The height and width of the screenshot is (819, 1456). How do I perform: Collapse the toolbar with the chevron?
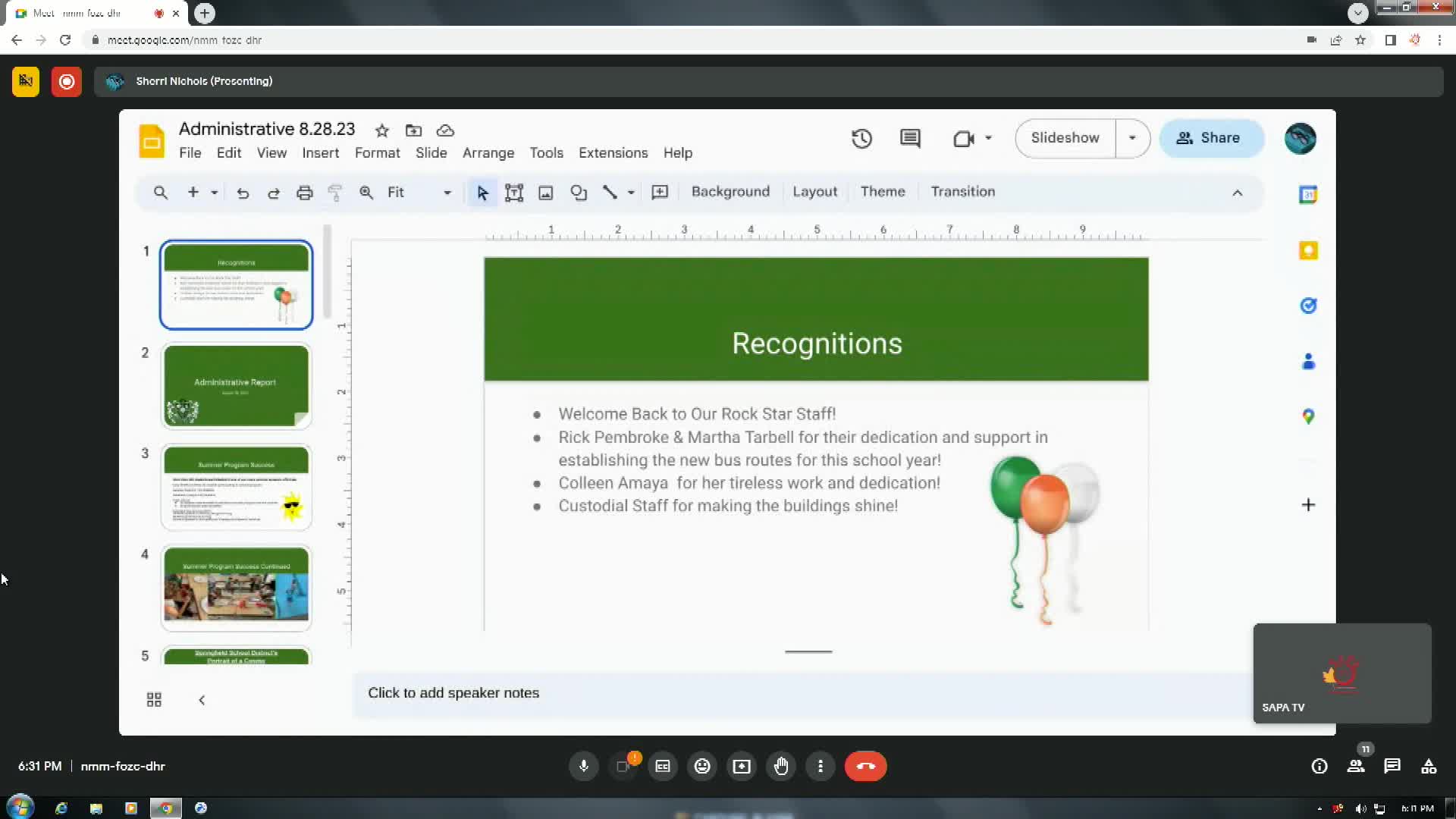click(x=1238, y=193)
